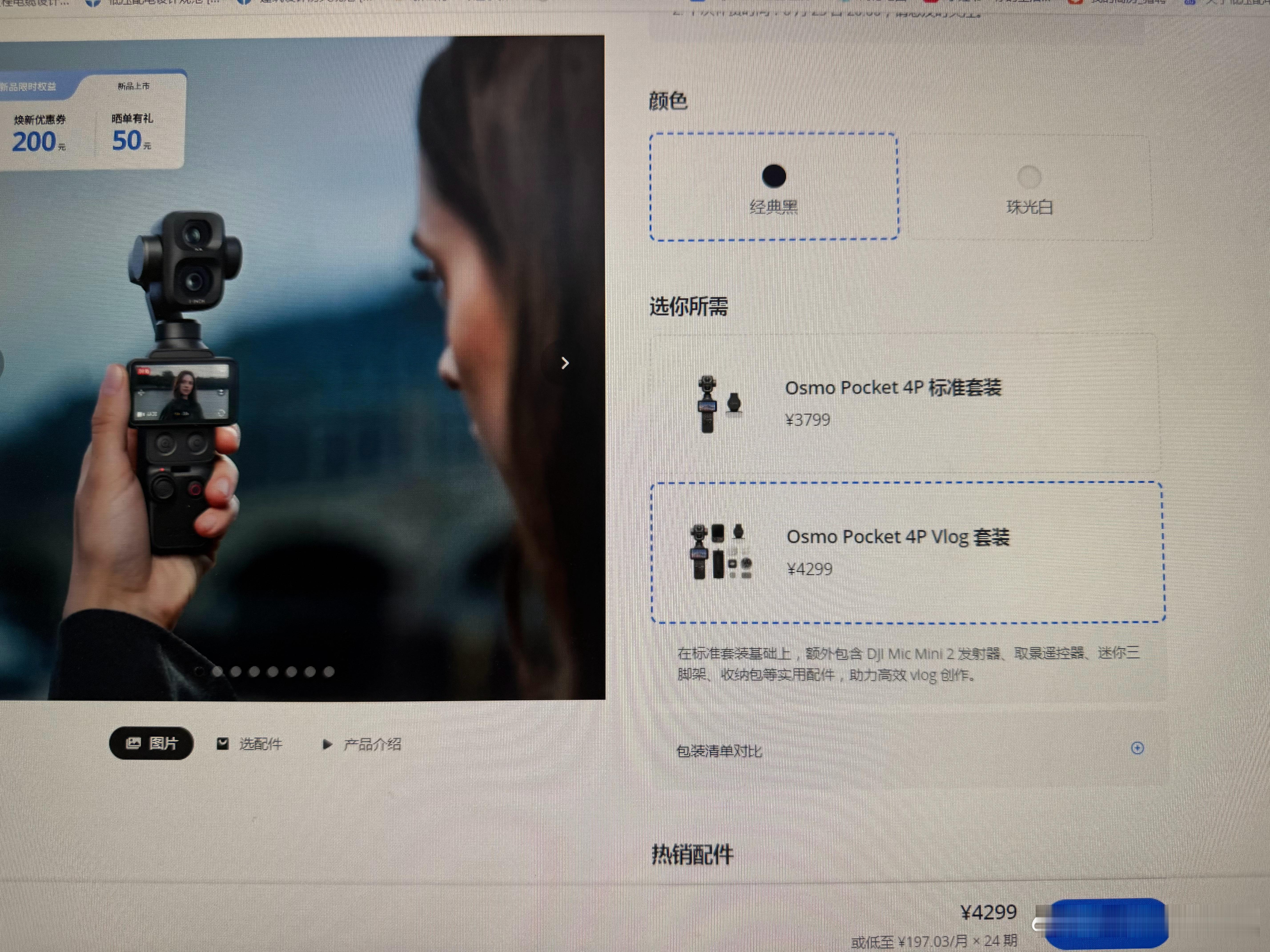Image resolution: width=1270 pixels, height=952 pixels.
Task: Click the 颜色 section heading
Action: coord(668,101)
